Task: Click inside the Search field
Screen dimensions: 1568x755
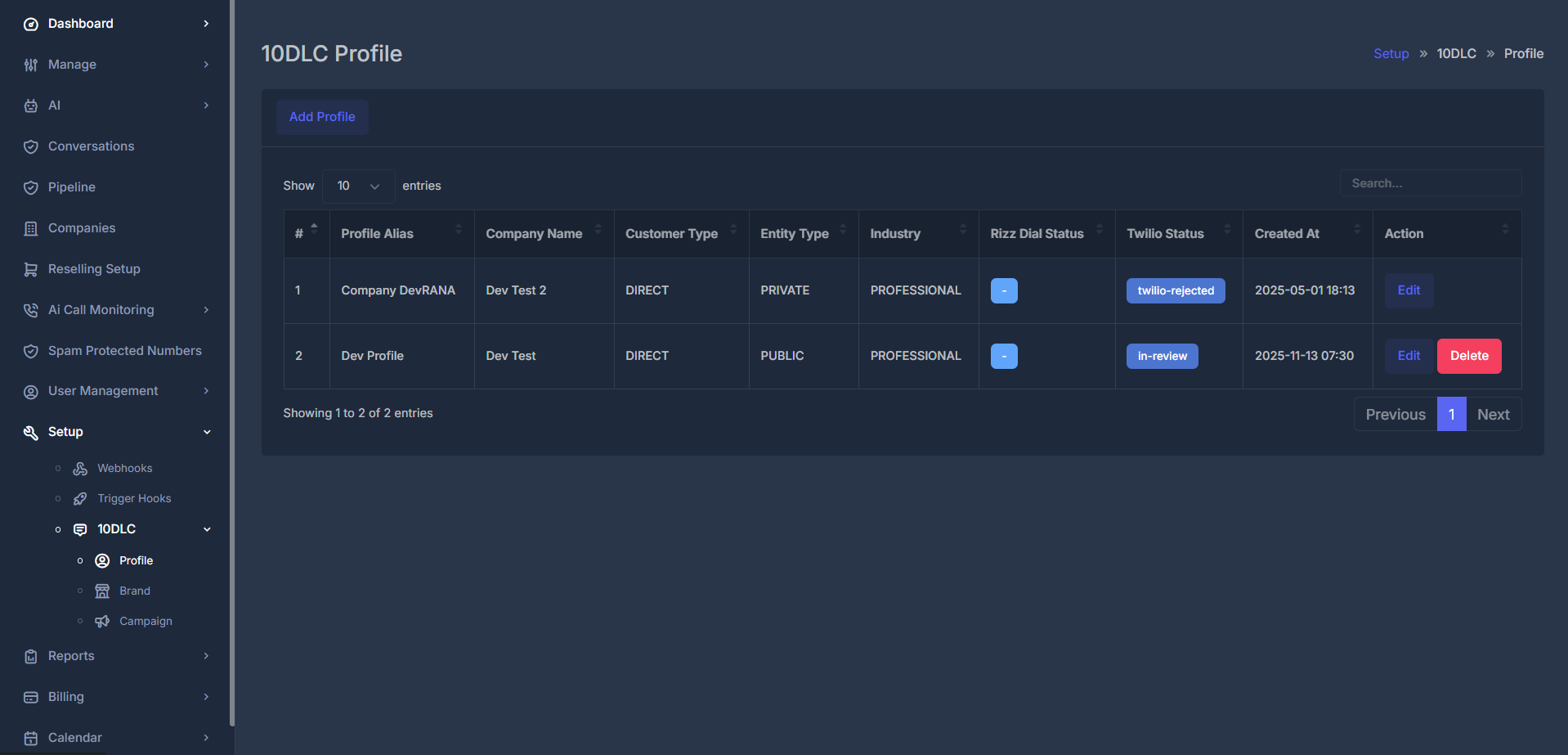Action: click(1430, 182)
